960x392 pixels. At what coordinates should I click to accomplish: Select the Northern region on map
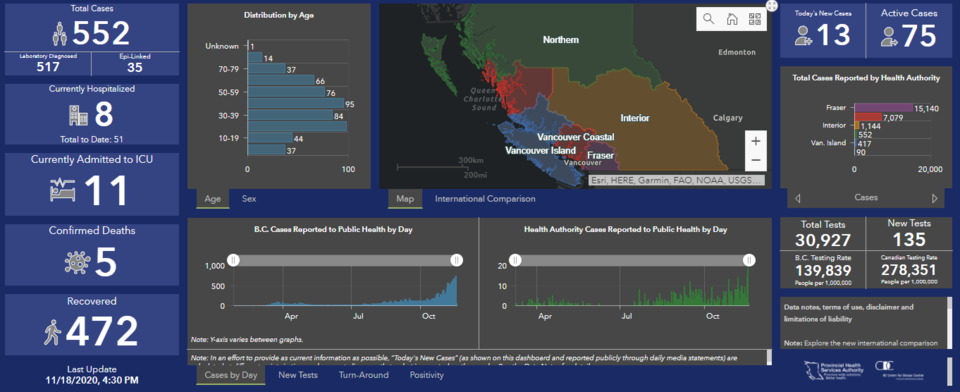click(560, 40)
